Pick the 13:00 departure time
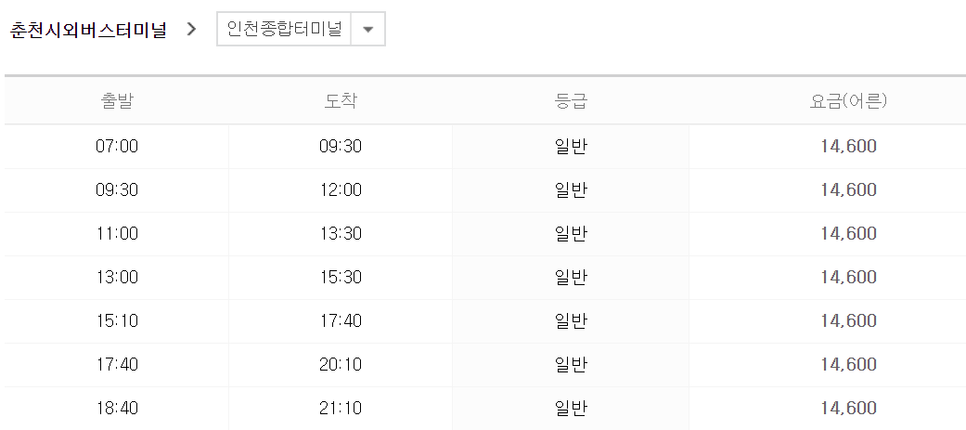The width and height of the screenshot is (966, 430). [x=116, y=278]
